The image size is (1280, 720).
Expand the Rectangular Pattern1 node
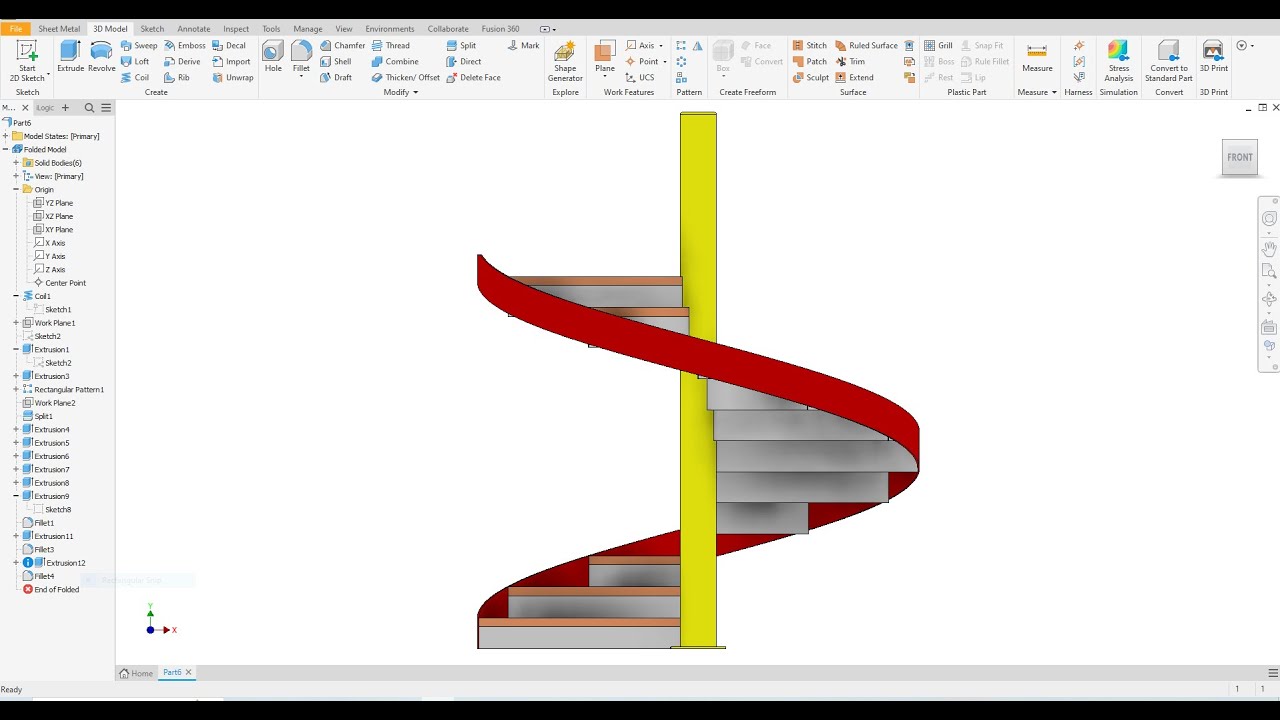16,389
